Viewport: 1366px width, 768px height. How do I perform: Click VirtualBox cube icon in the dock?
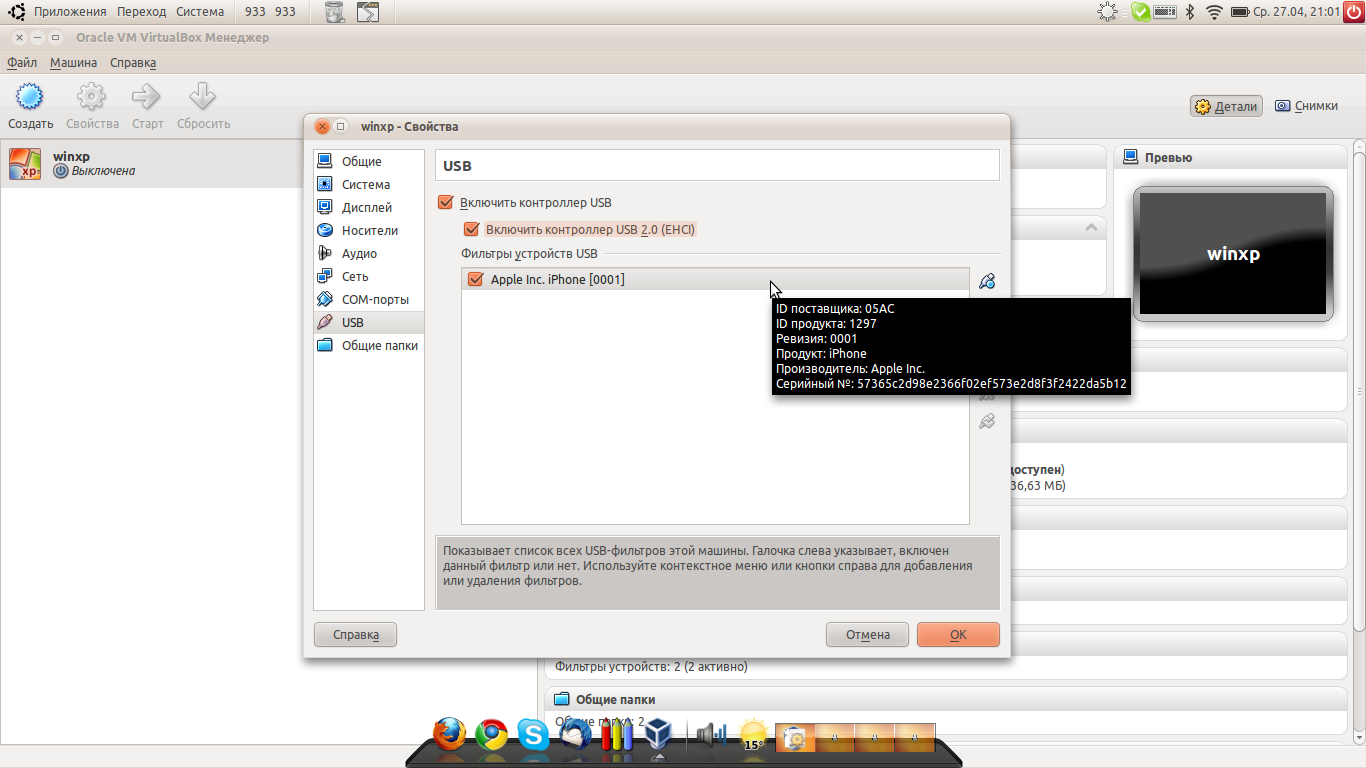coord(657,735)
